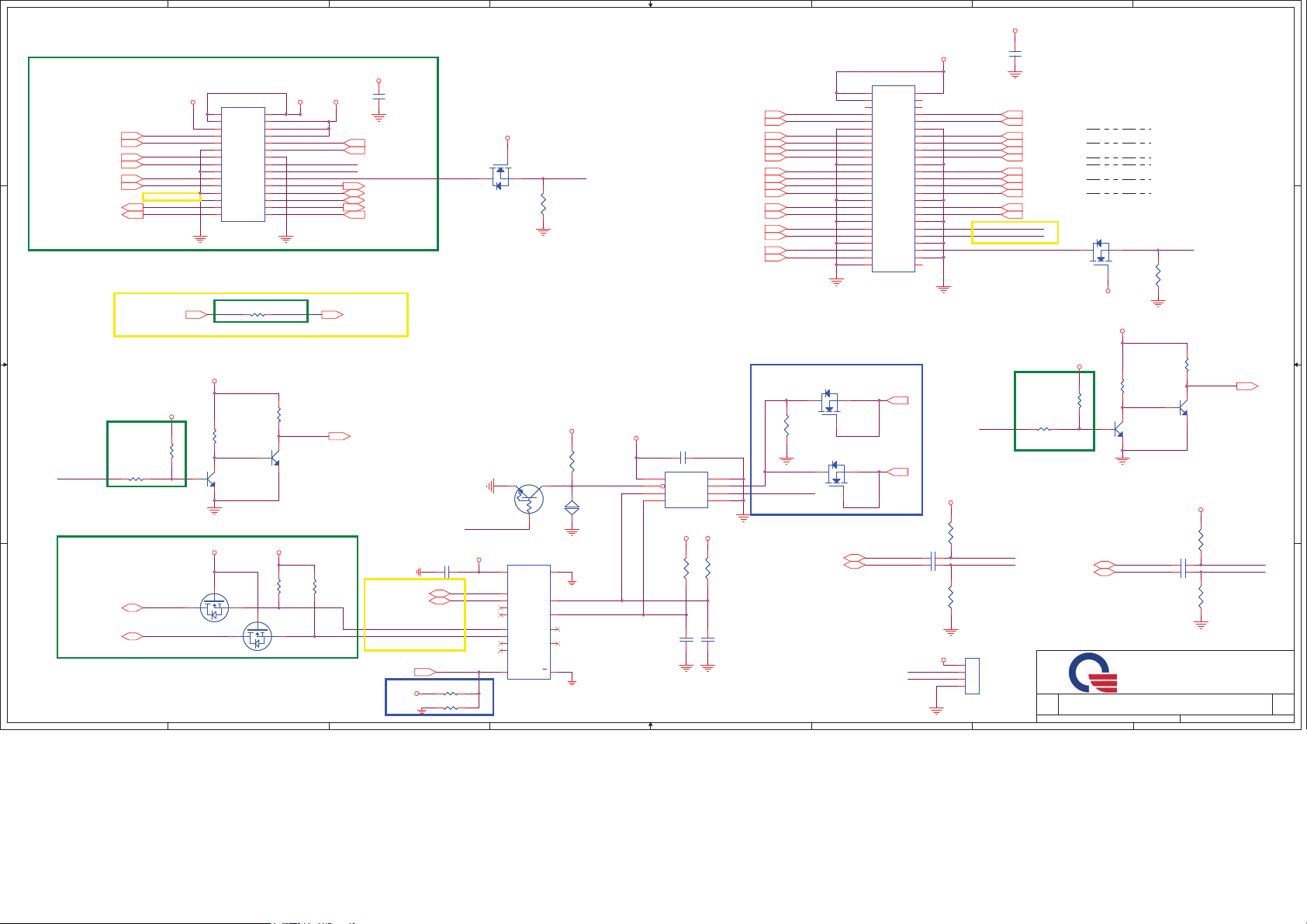Select the large IC block at top right
The height and width of the screenshot is (924, 1307).
click(x=893, y=178)
